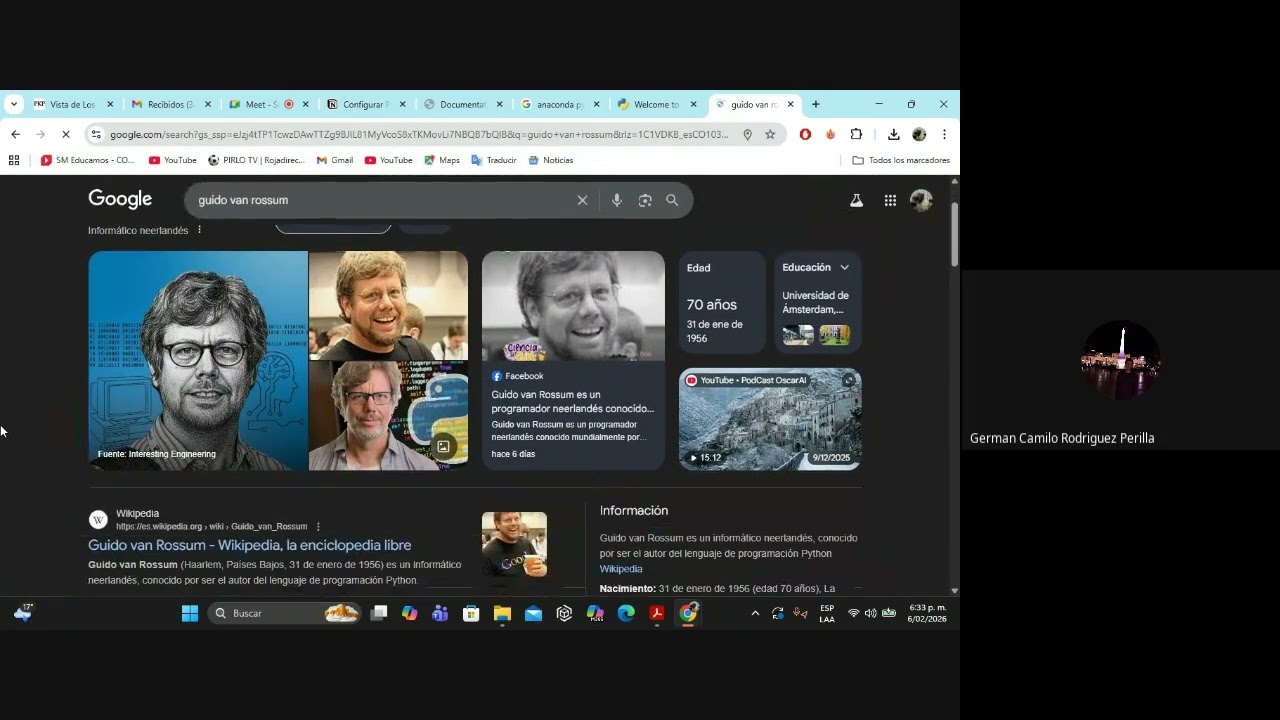Switch to the Meet tab
The image size is (1280, 720).
(268, 104)
